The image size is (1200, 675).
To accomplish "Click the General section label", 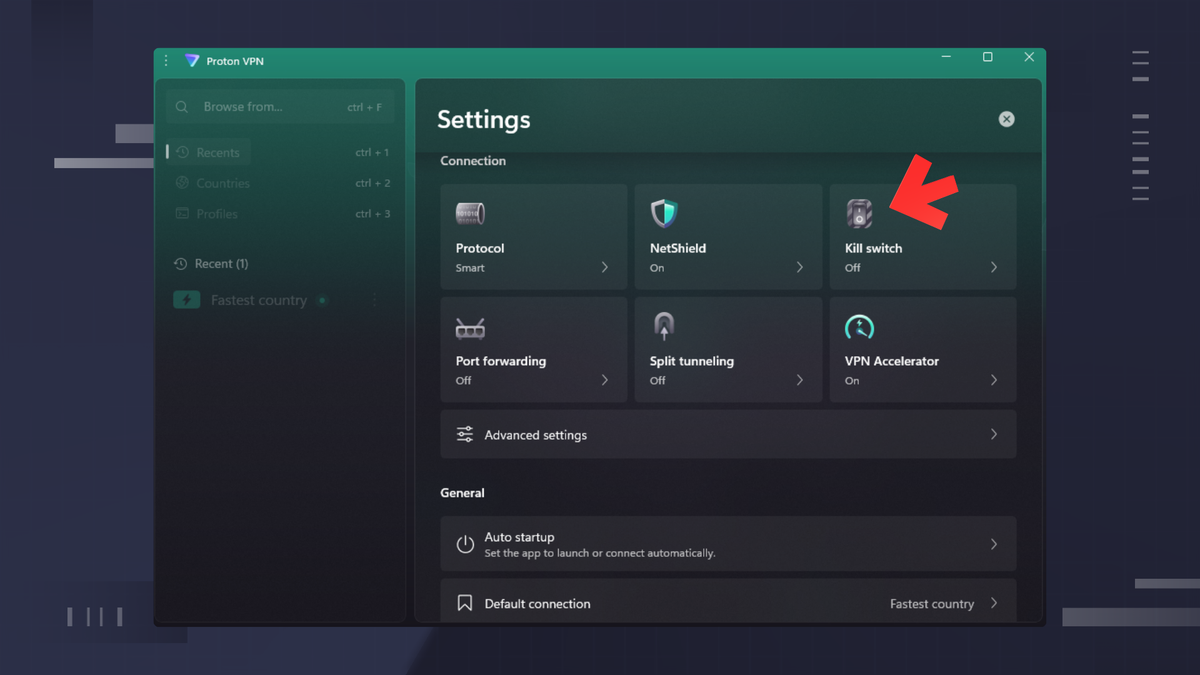I will (462, 493).
